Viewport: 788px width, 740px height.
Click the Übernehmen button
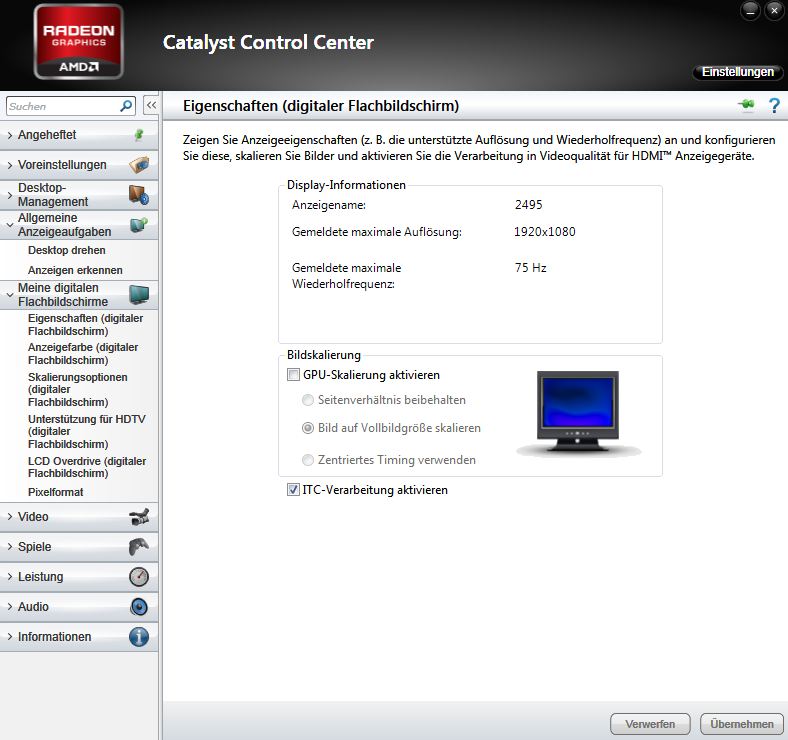(x=742, y=724)
